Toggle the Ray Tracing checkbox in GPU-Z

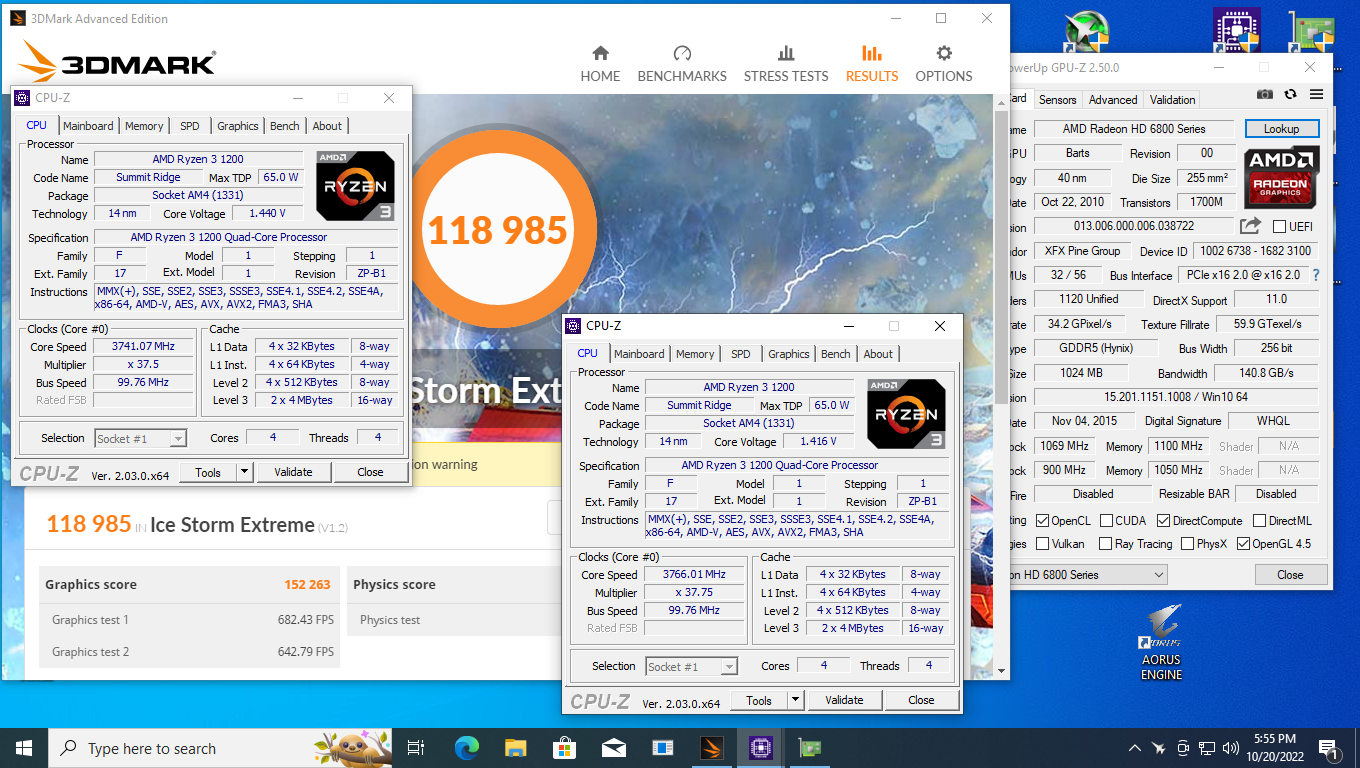[x=1105, y=544]
